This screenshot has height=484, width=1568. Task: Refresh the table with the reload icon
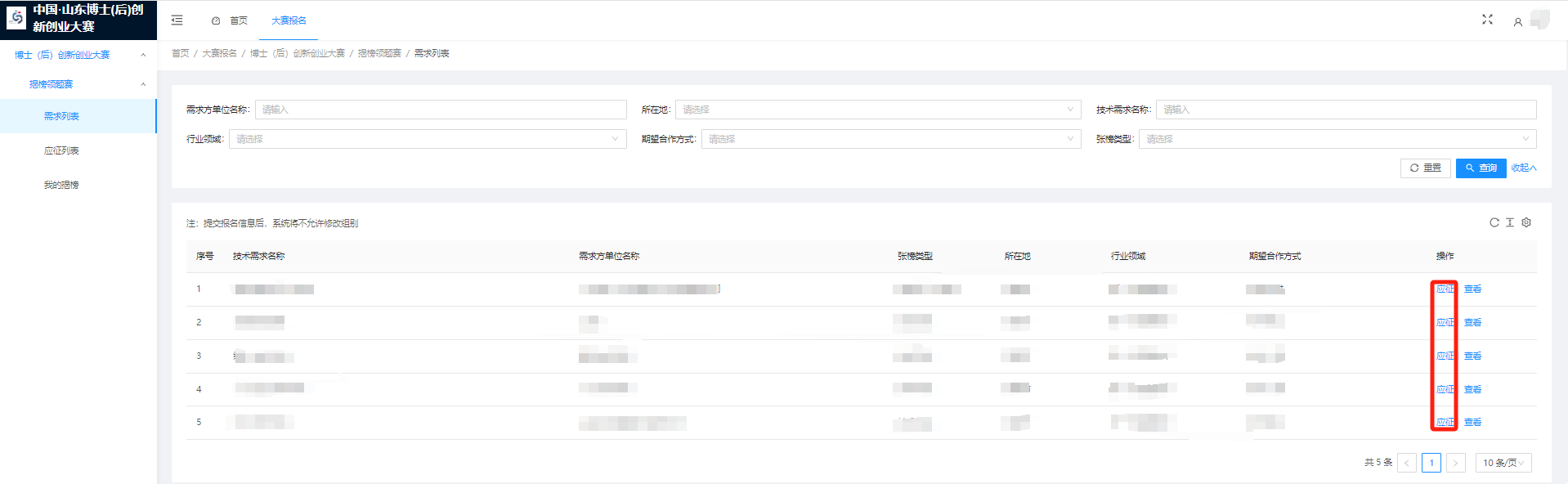click(x=1494, y=222)
